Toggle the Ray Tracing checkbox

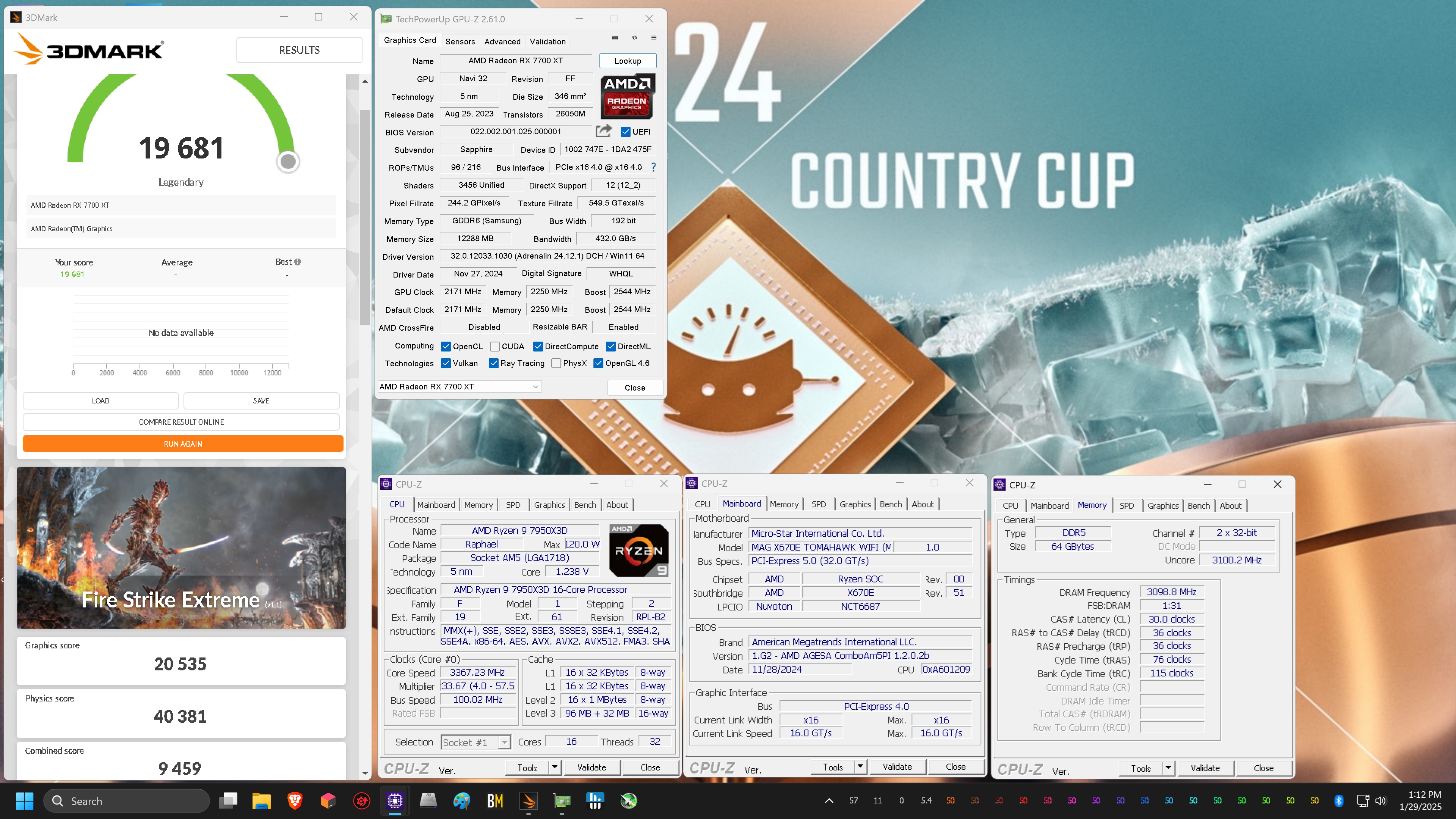click(493, 364)
